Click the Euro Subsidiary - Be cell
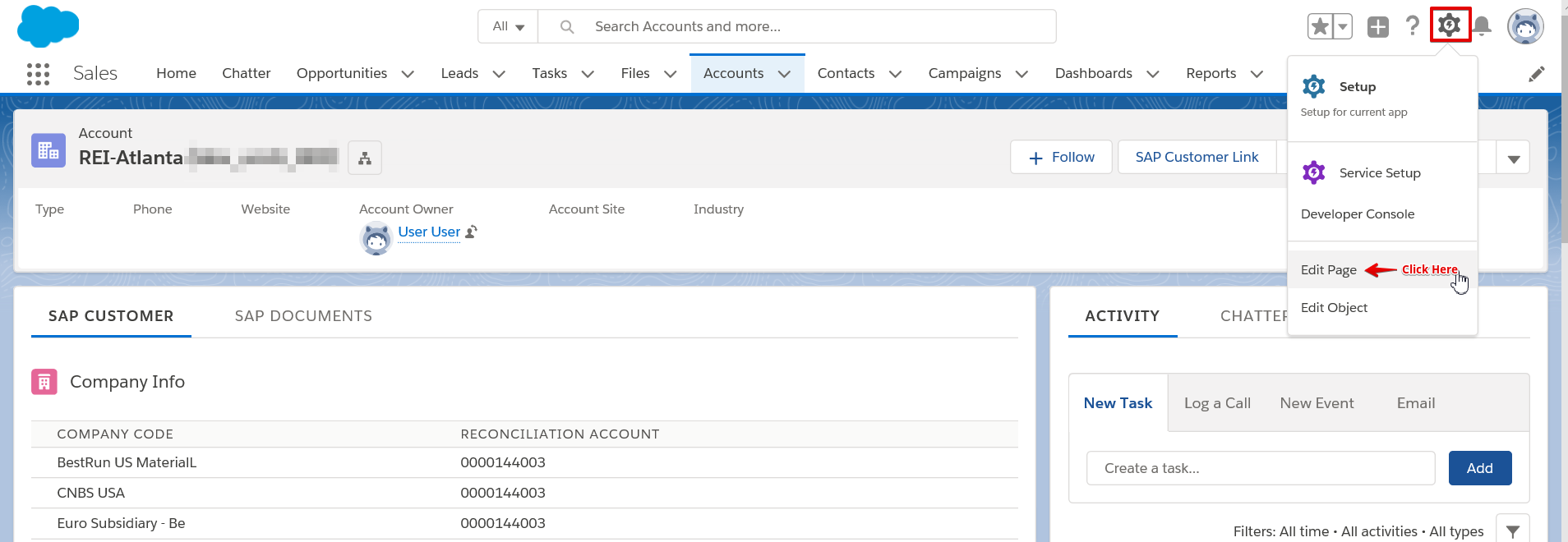Viewport: 1568px width, 542px height. [121, 523]
